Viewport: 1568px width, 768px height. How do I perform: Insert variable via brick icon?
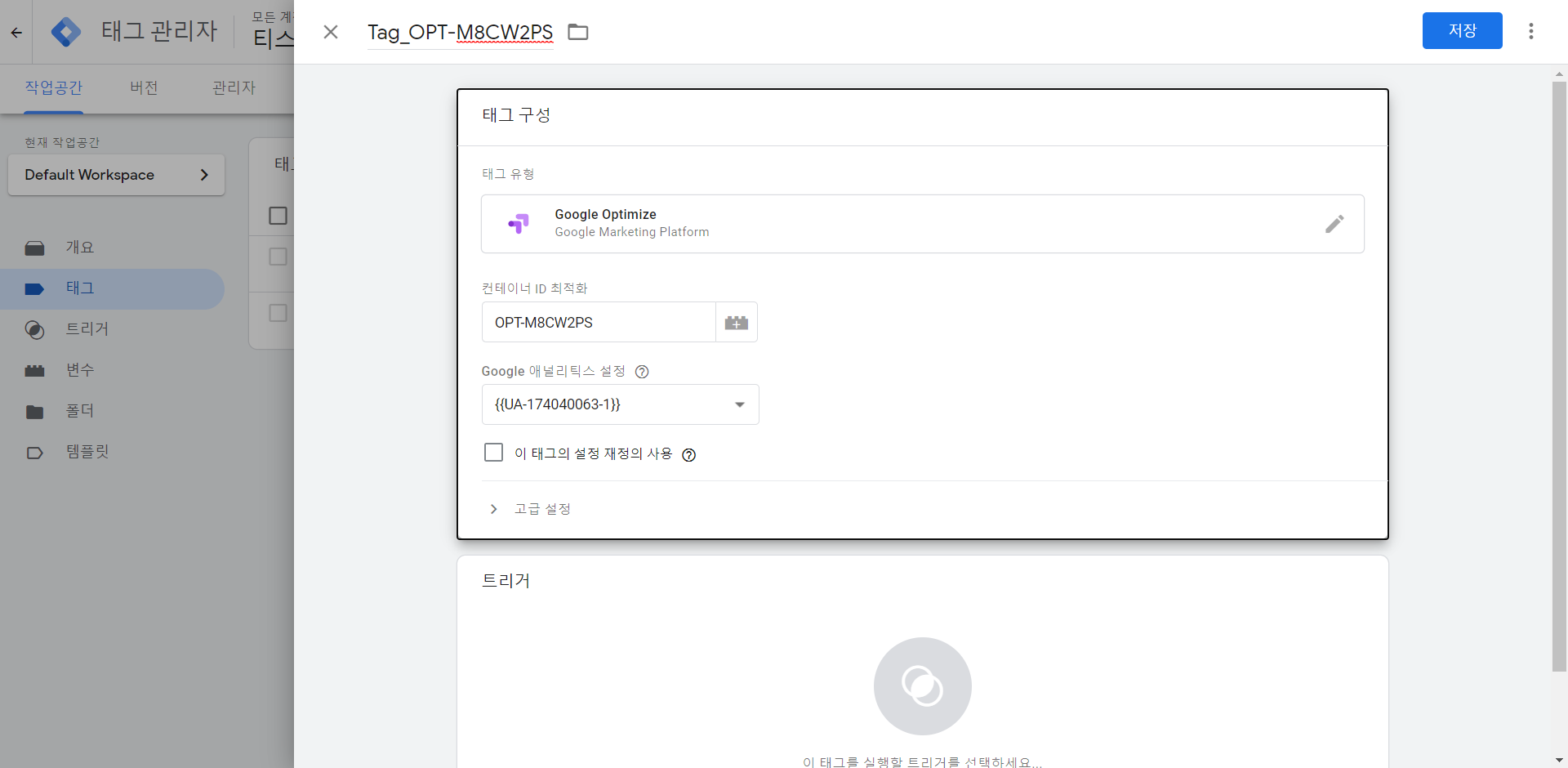737,323
